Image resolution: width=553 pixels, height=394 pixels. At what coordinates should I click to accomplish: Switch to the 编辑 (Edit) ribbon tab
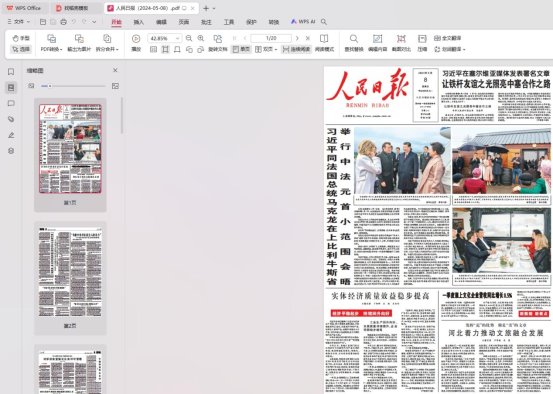pyautogui.click(x=161, y=22)
